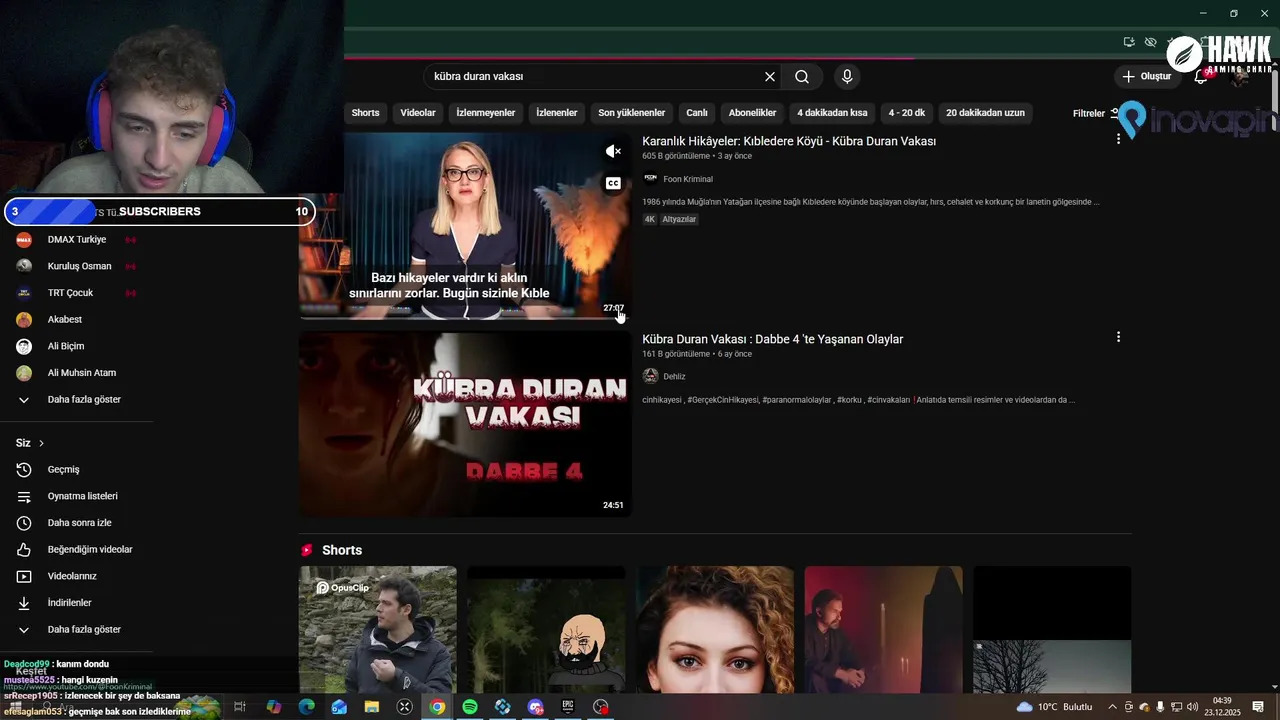Toggle captions on the hovered video preview
This screenshot has width=1280, height=720.
click(x=613, y=183)
